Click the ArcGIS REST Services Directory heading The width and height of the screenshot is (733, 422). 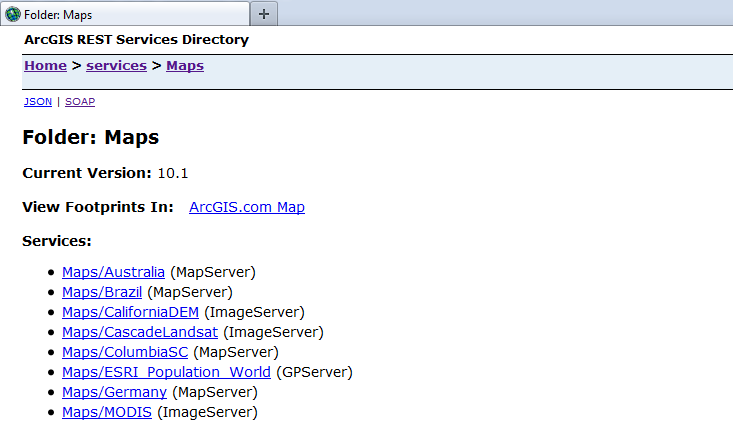pos(136,40)
